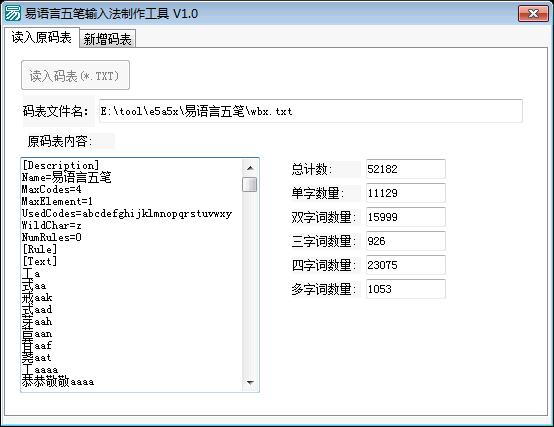
Task: Click the 多字词数量 field showing 1053
Action: [406, 289]
